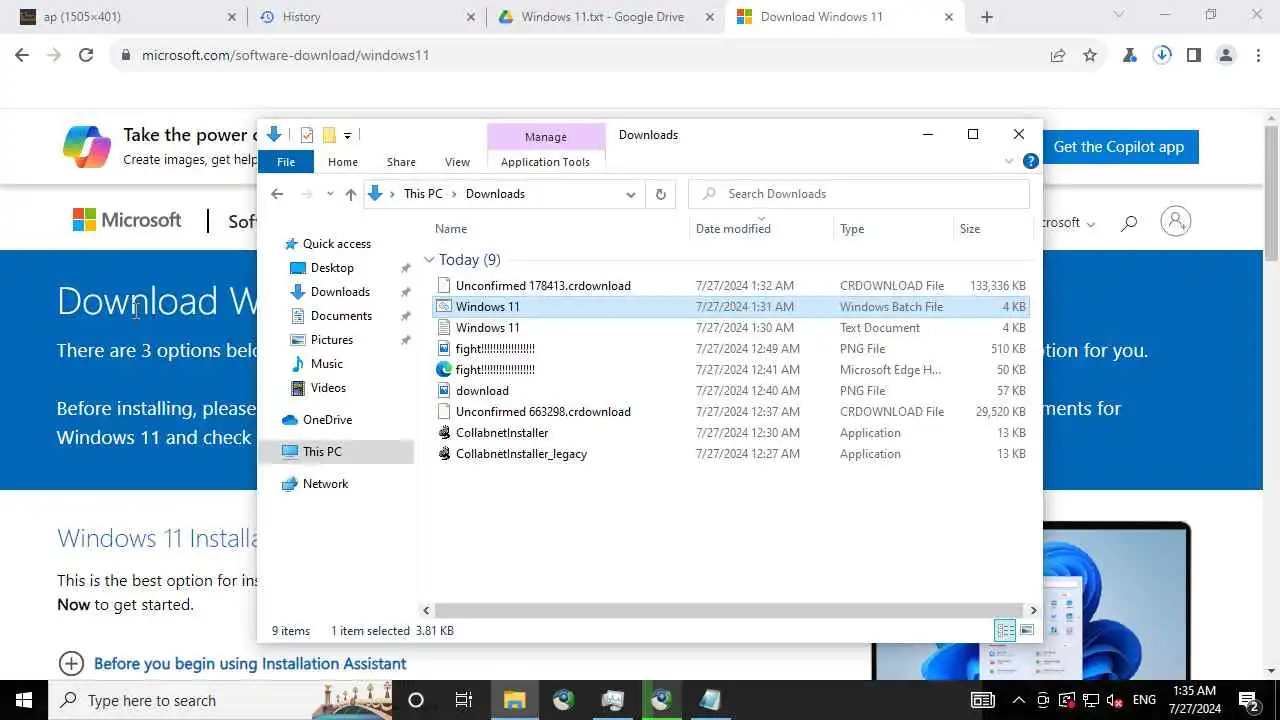Click in the Search Downloads field
Viewport: 1280px width, 720px height.
coord(859,194)
